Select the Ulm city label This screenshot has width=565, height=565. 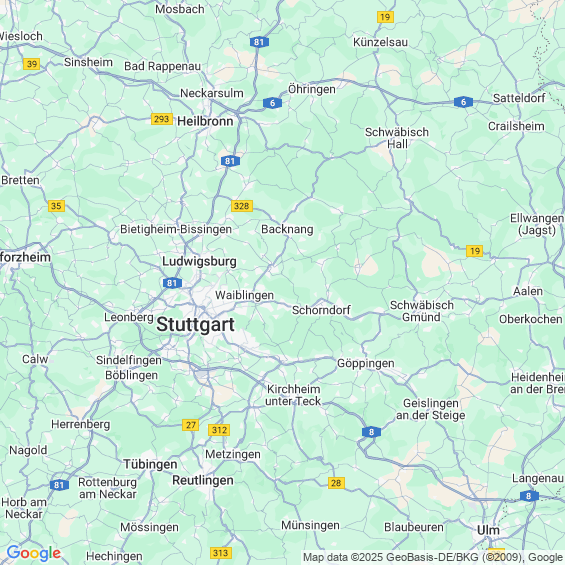tap(488, 530)
